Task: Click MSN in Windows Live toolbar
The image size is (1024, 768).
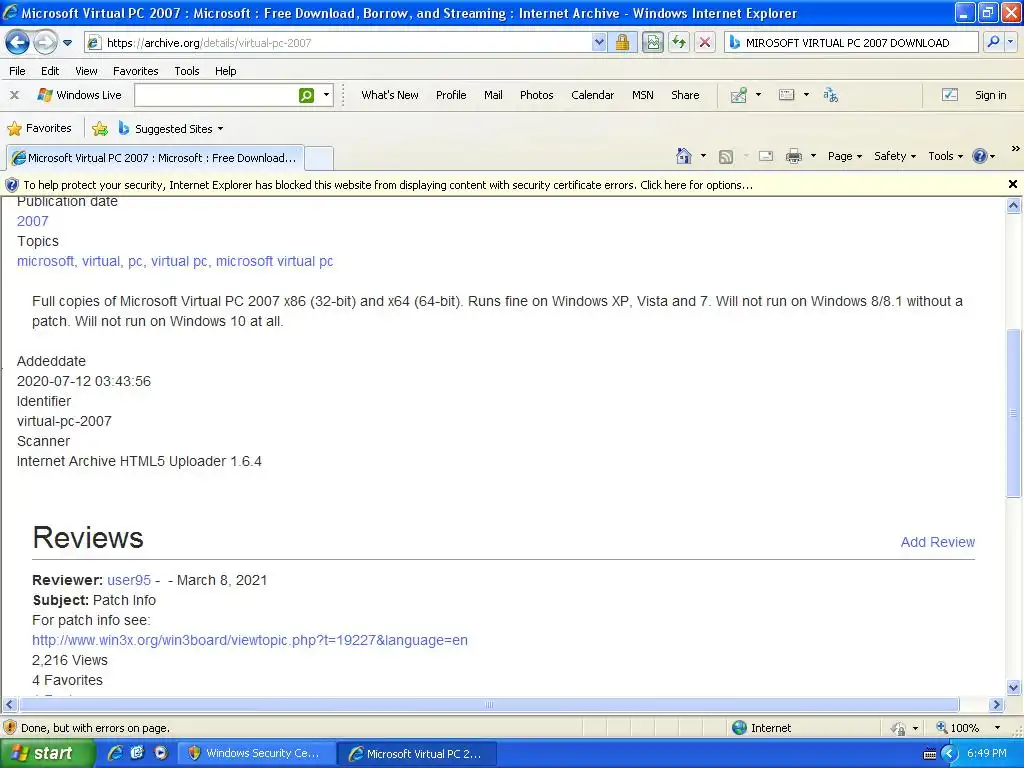Action: (643, 95)
